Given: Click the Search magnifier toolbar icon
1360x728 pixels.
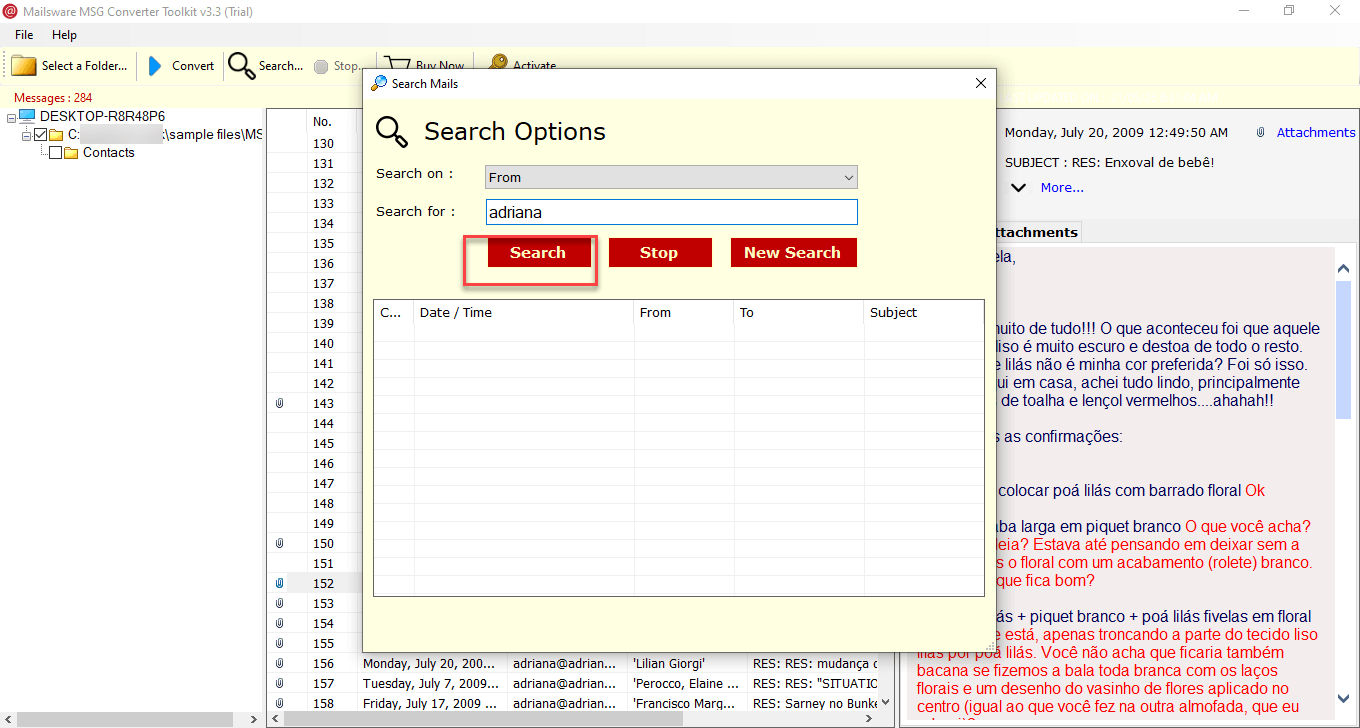Looking at the screenshot, I should pyautogui.click(x=241, y=65).
